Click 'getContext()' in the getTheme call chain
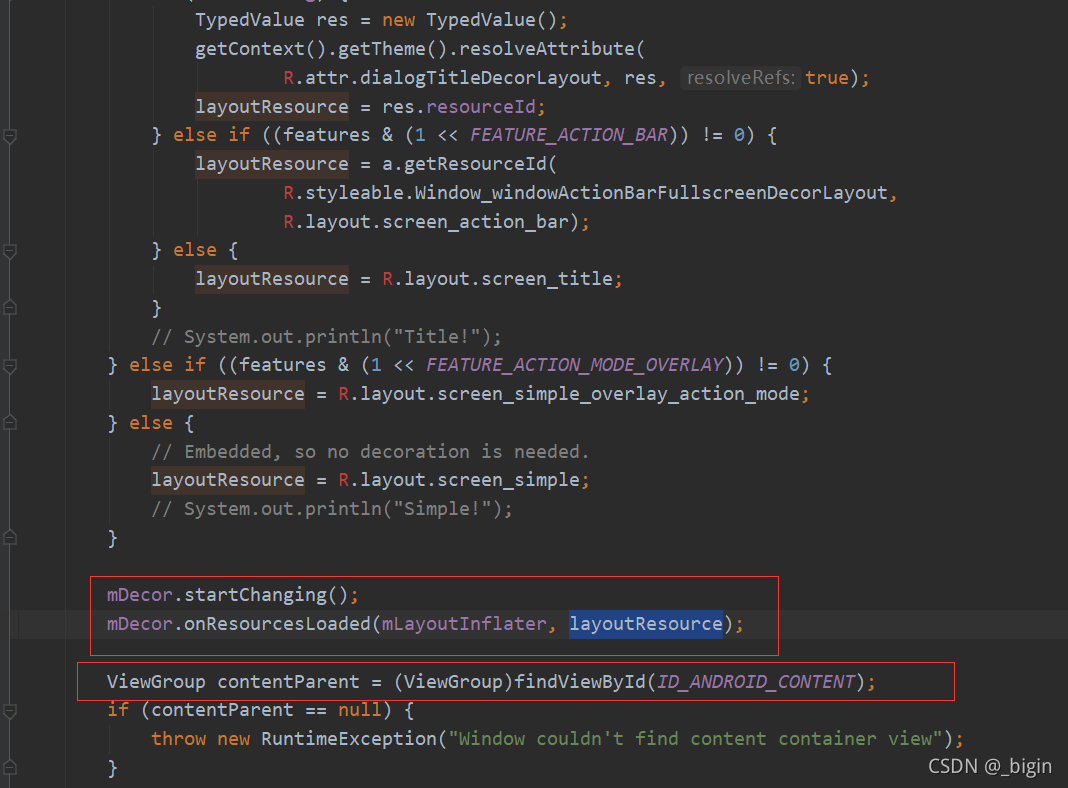Viewport: 1068px width, 788px height. coord(261,49)
